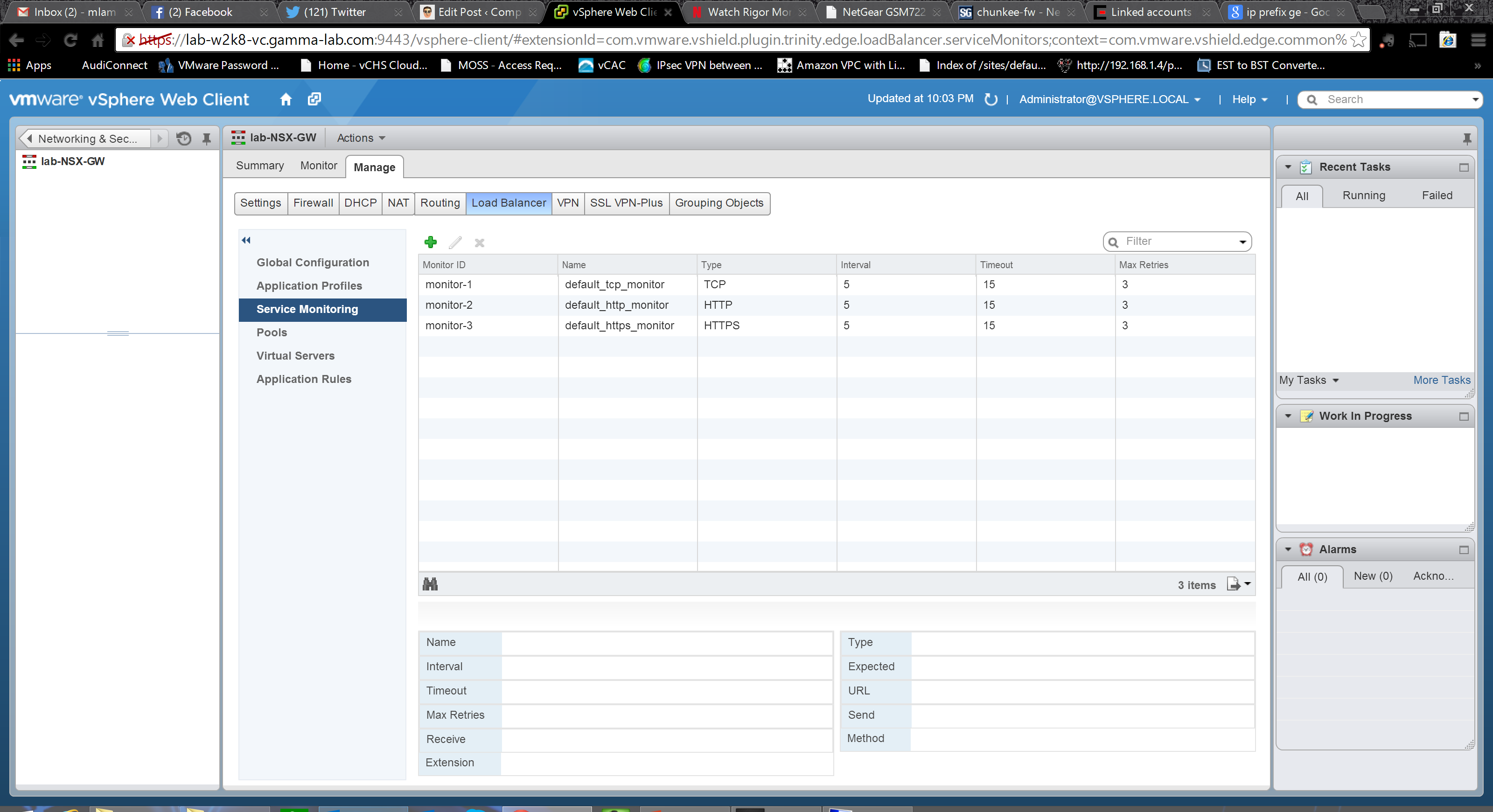Pin the right tasks panel
The height and width of the screenshot is (812, 1493).
1466,139
